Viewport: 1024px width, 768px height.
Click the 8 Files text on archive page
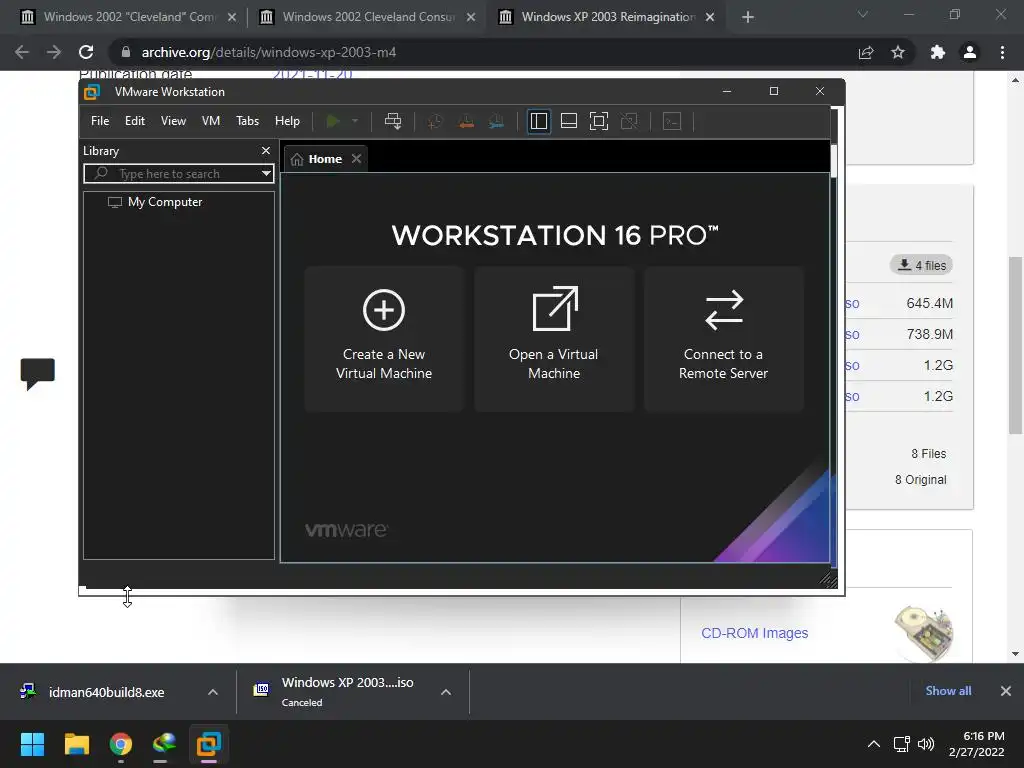[x=929, y=453]
